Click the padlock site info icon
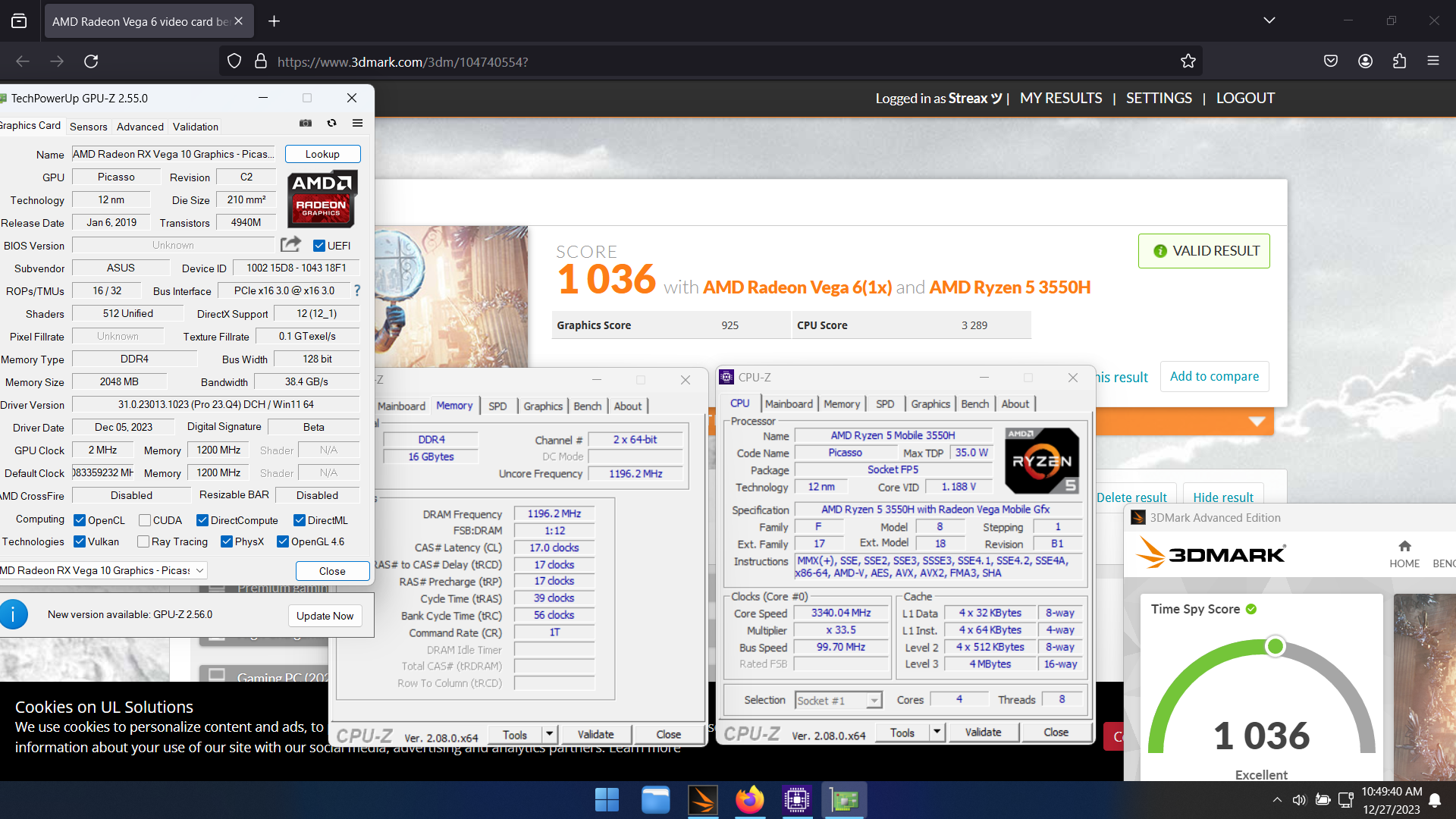The width and height of the screenshot is (1456, 819). [x=261, y=61]
